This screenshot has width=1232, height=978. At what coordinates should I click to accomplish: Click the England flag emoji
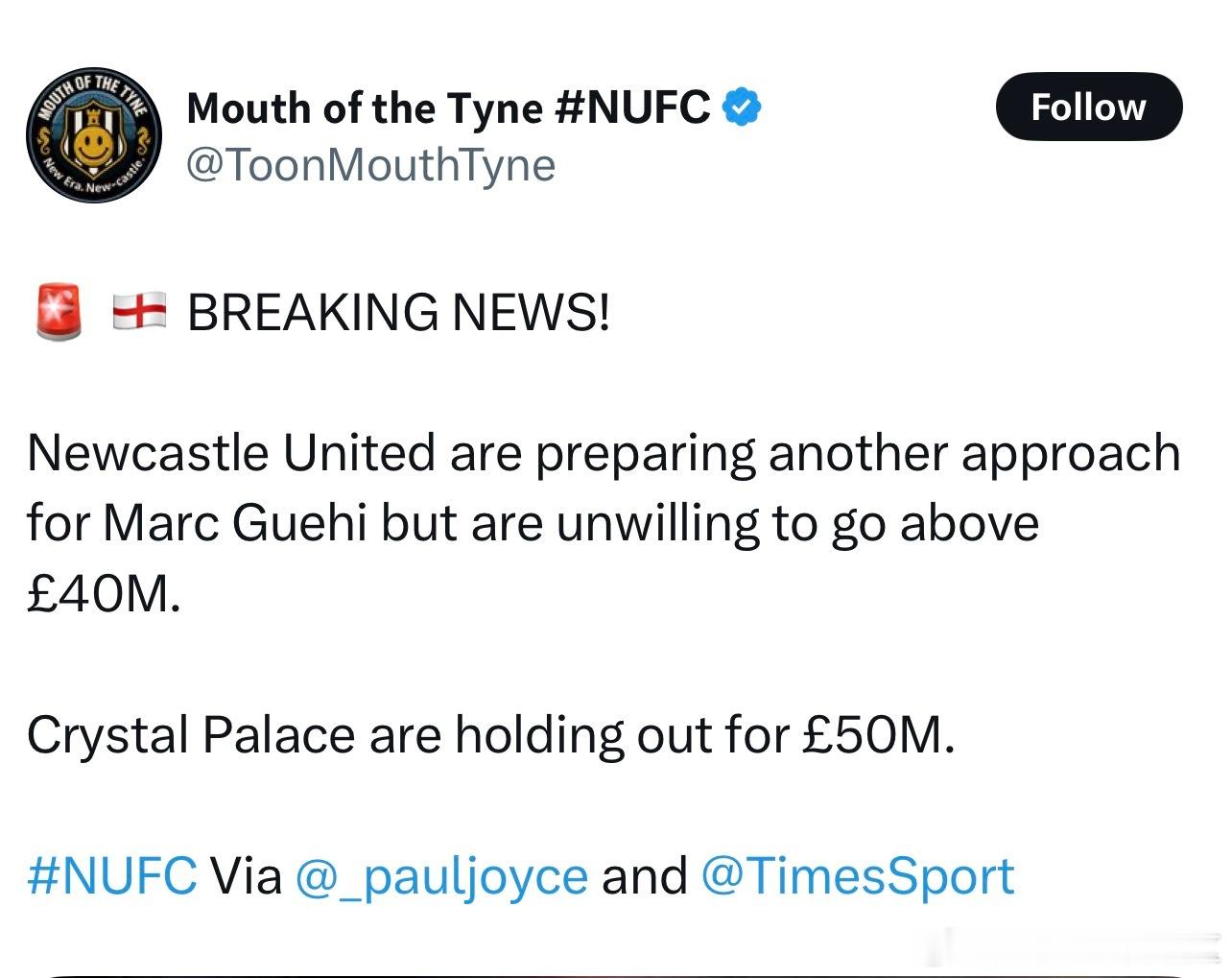(139, 312)
